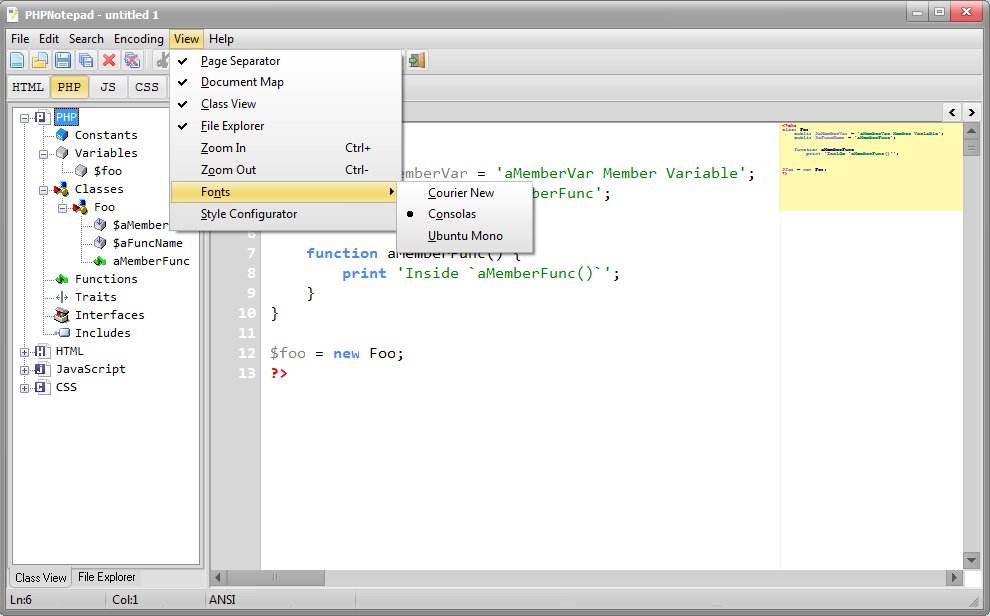Open the Search menu
The width and height of the screenshot is (990, 616).
click(86, 39)
